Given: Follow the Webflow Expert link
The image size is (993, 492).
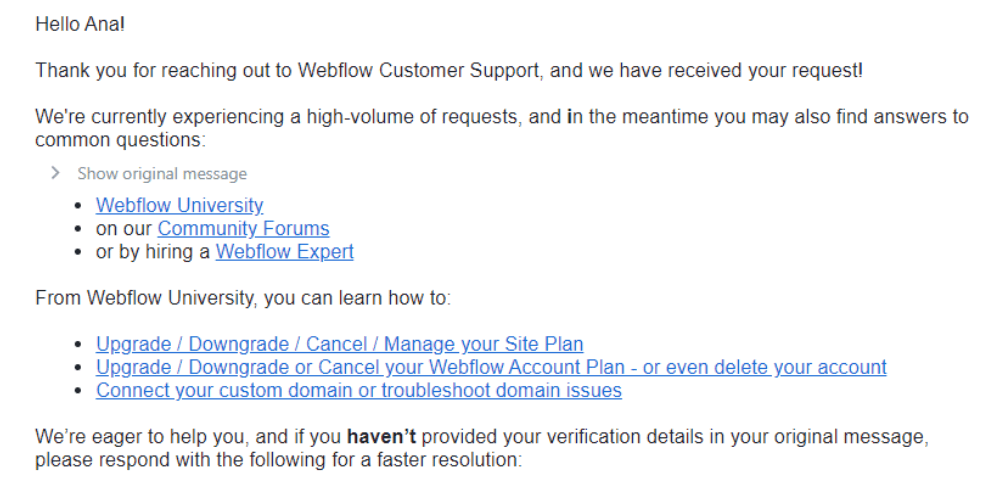Looking at the screenshot, I should [x=284, y=252].
